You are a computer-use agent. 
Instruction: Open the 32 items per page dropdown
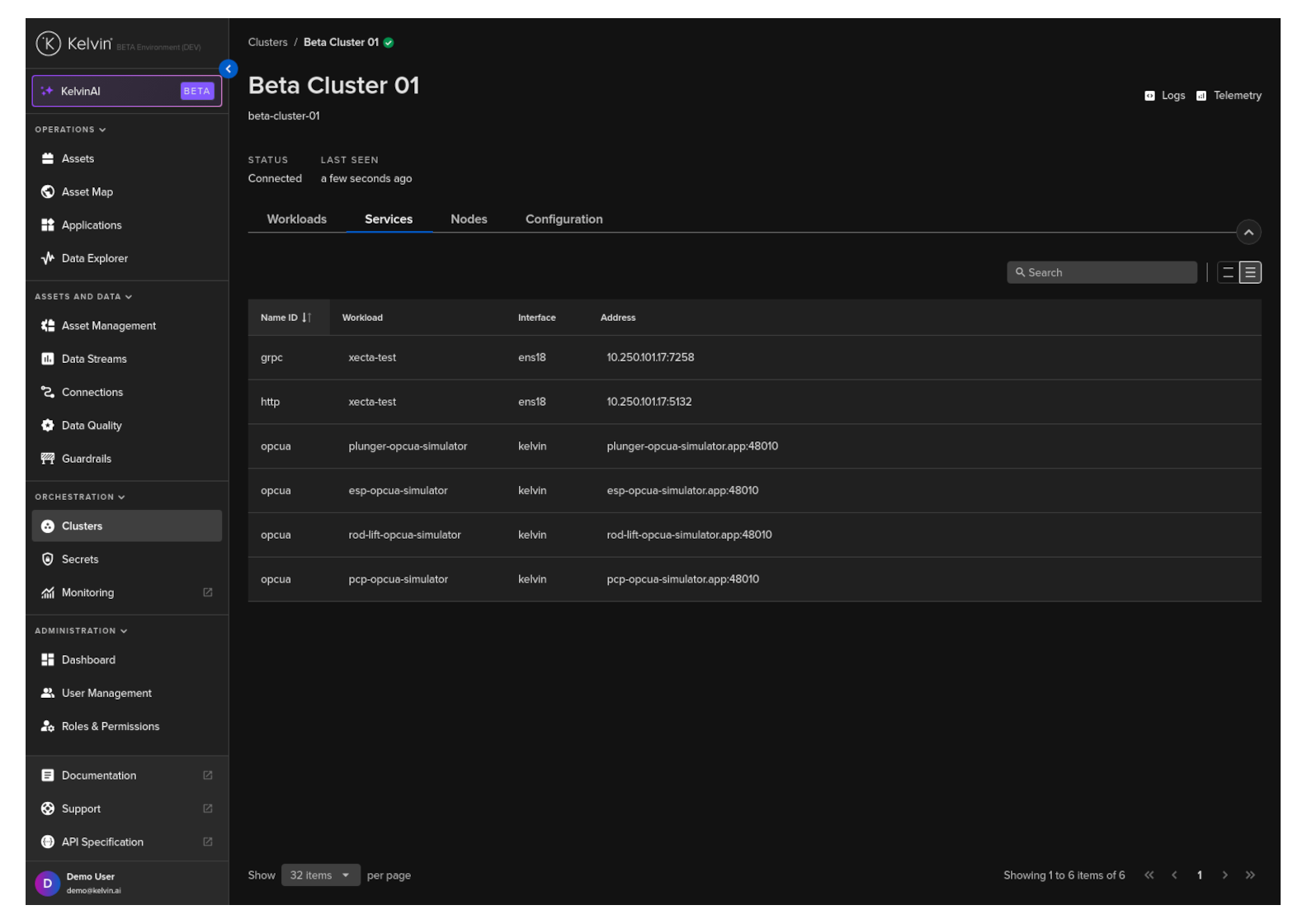pos(320,875)
